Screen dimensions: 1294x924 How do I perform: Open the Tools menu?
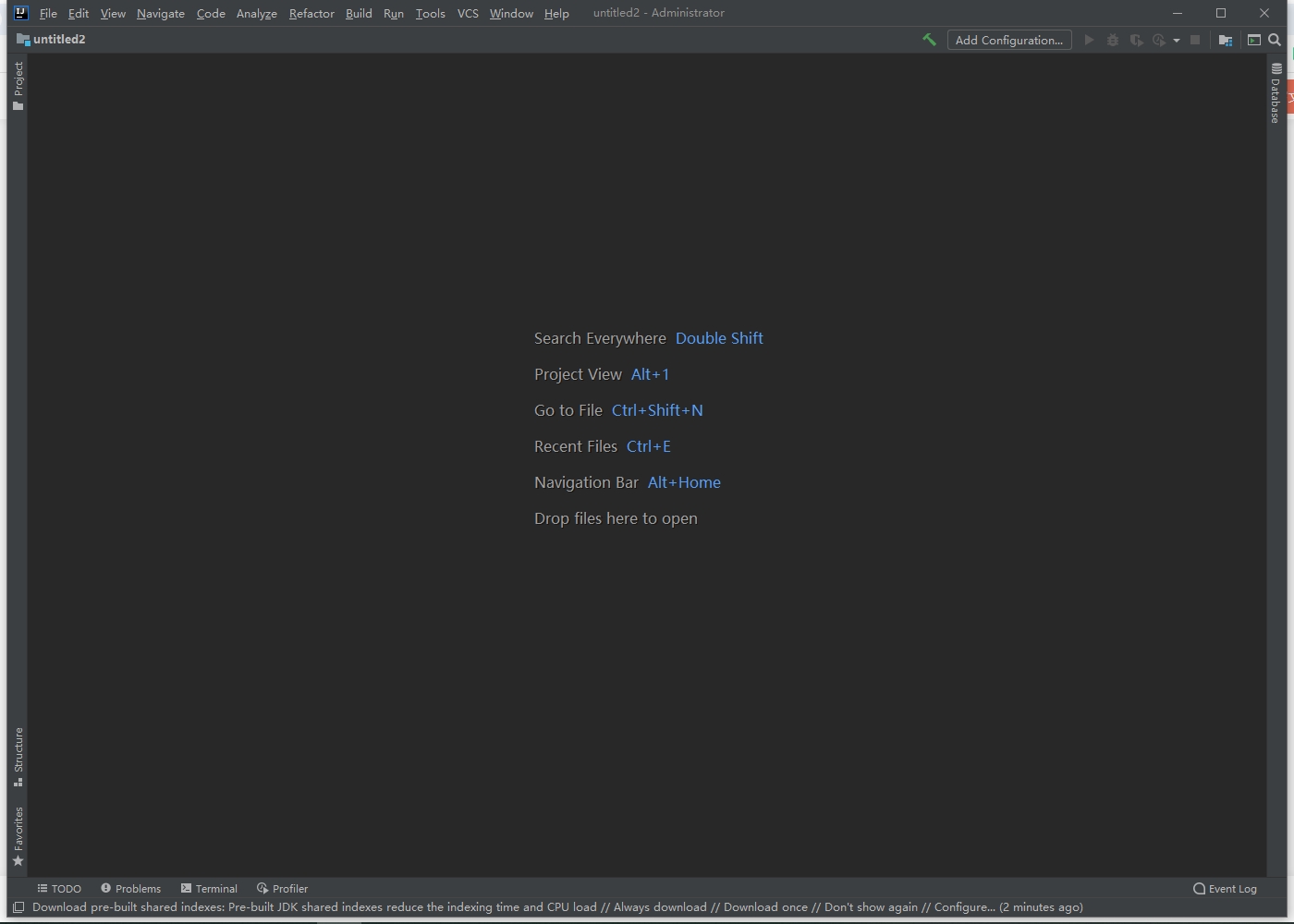click(x=431, y=13)
